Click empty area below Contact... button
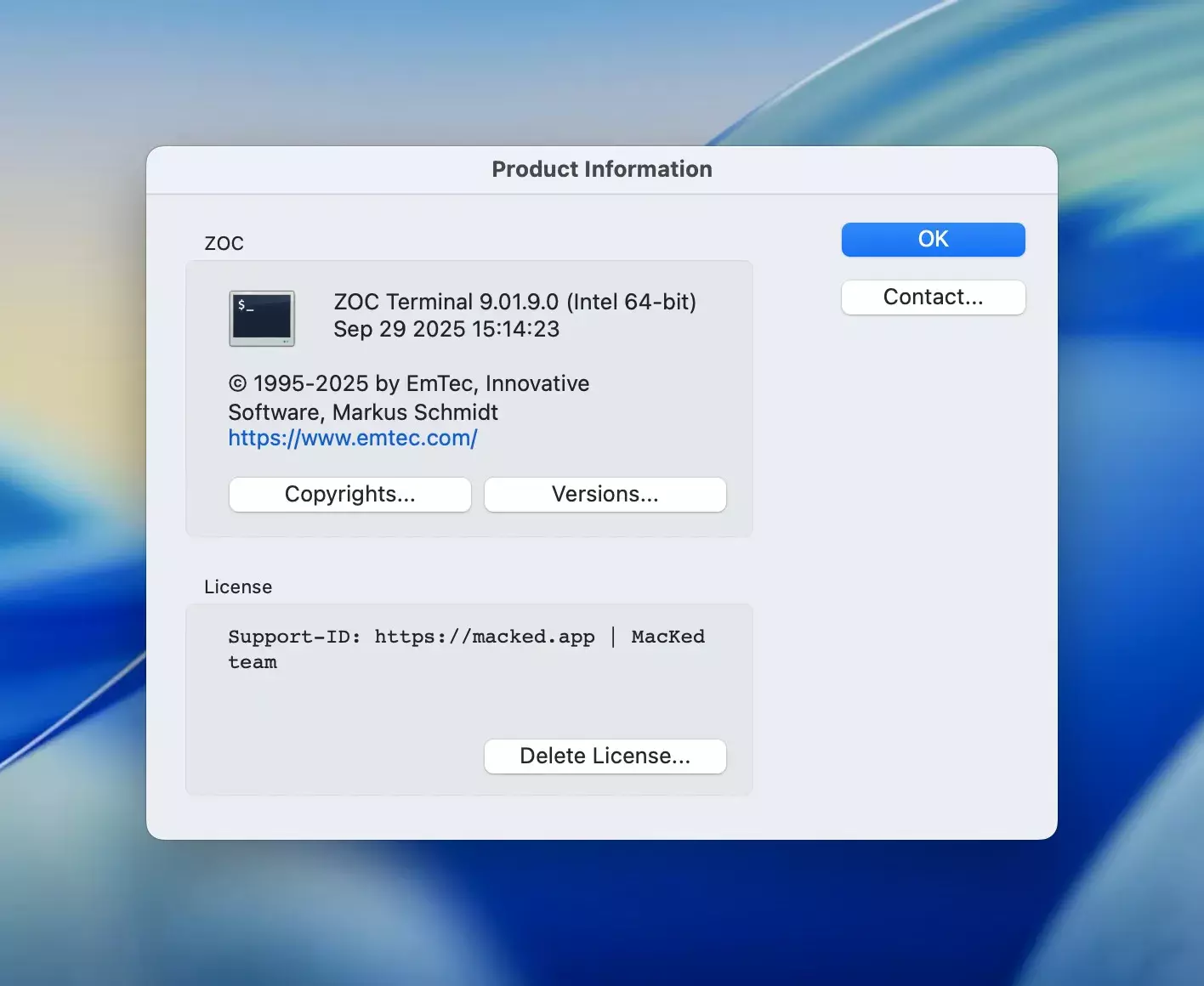 click(x=933, y=510)
